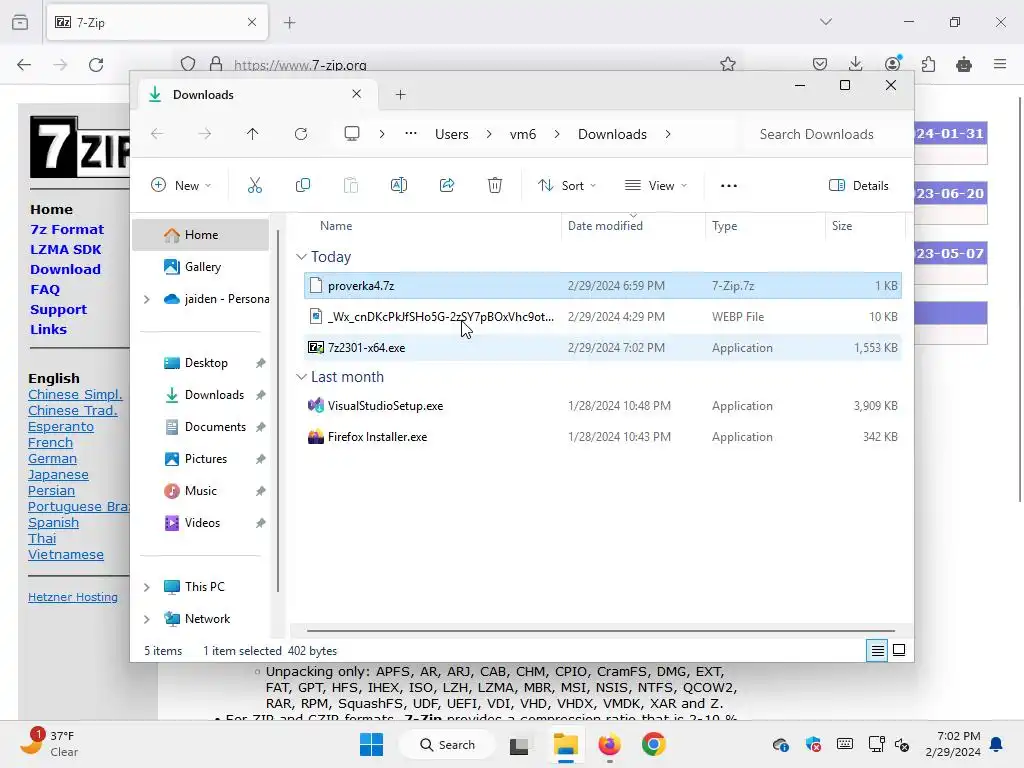Expand the This PC tree node
Viewport: 1024px width, 768px height.
pos(147,587)
